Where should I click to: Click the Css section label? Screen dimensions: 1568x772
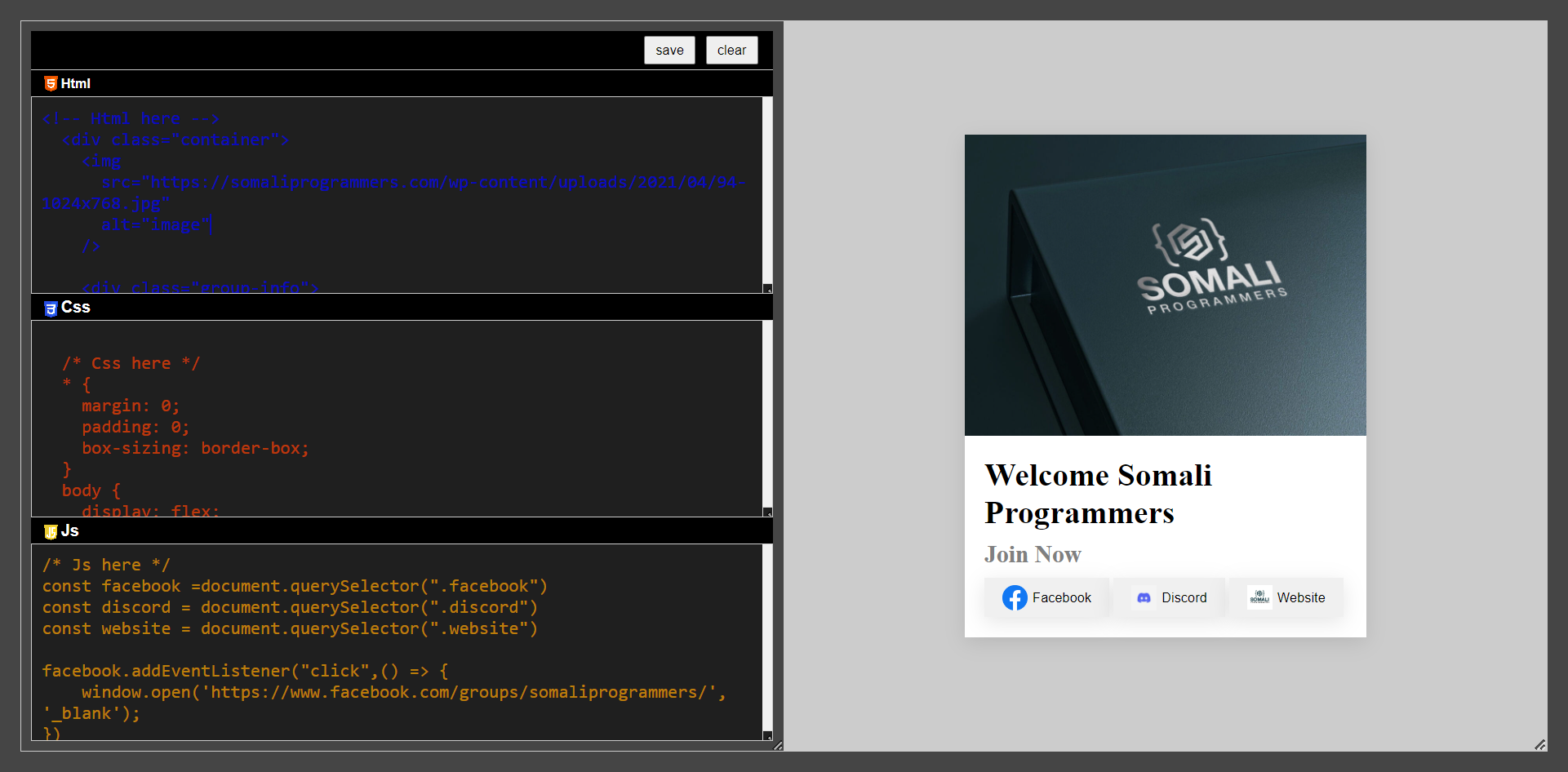(75, 307)
